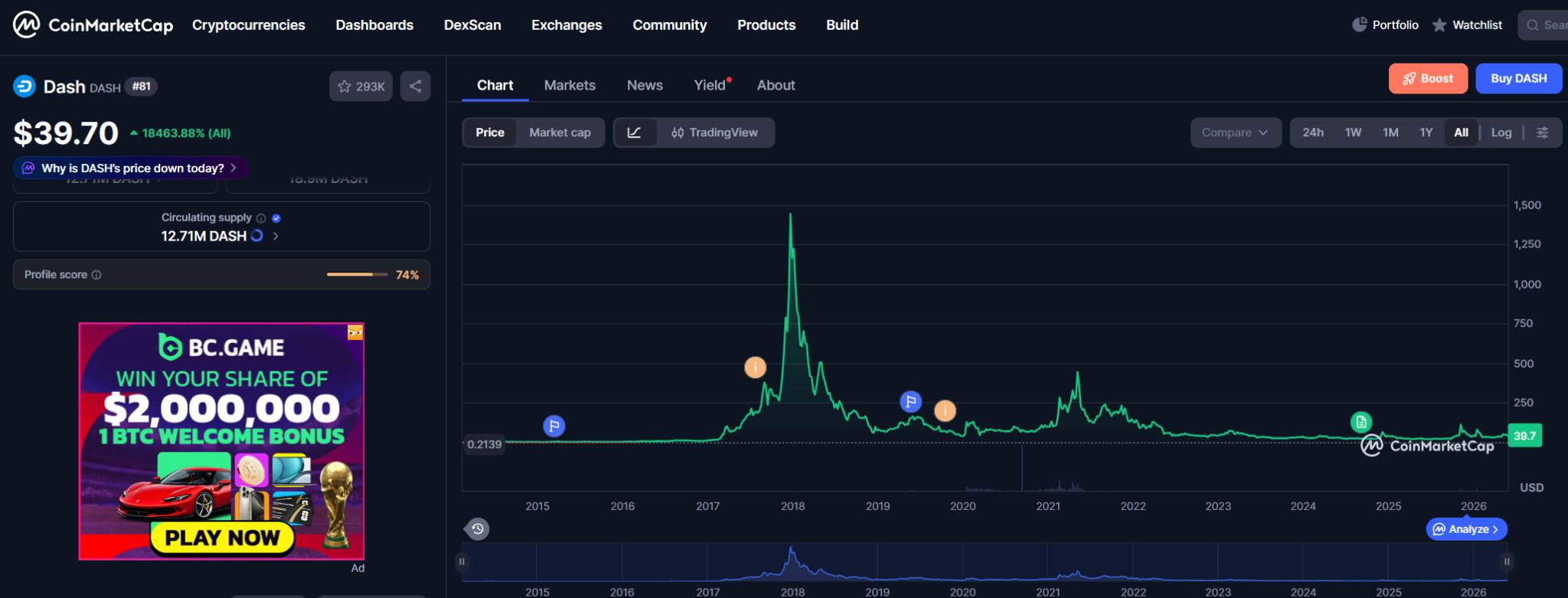Open the DexScan nav menu
Screen dimensions: 1568x598
click(x=472, y=25)
